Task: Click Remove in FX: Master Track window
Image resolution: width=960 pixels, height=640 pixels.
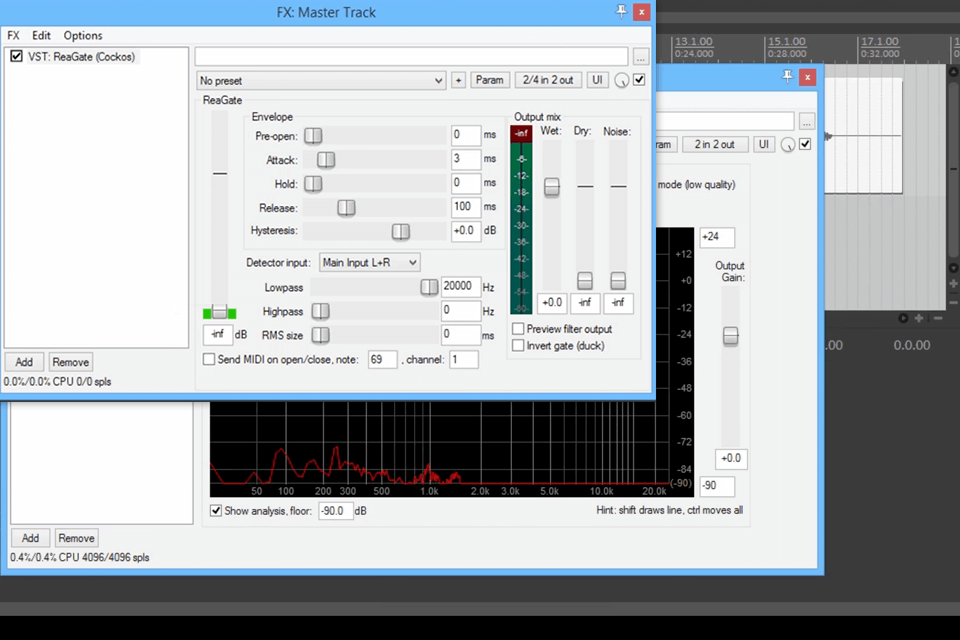Action: tap(70, 362)
